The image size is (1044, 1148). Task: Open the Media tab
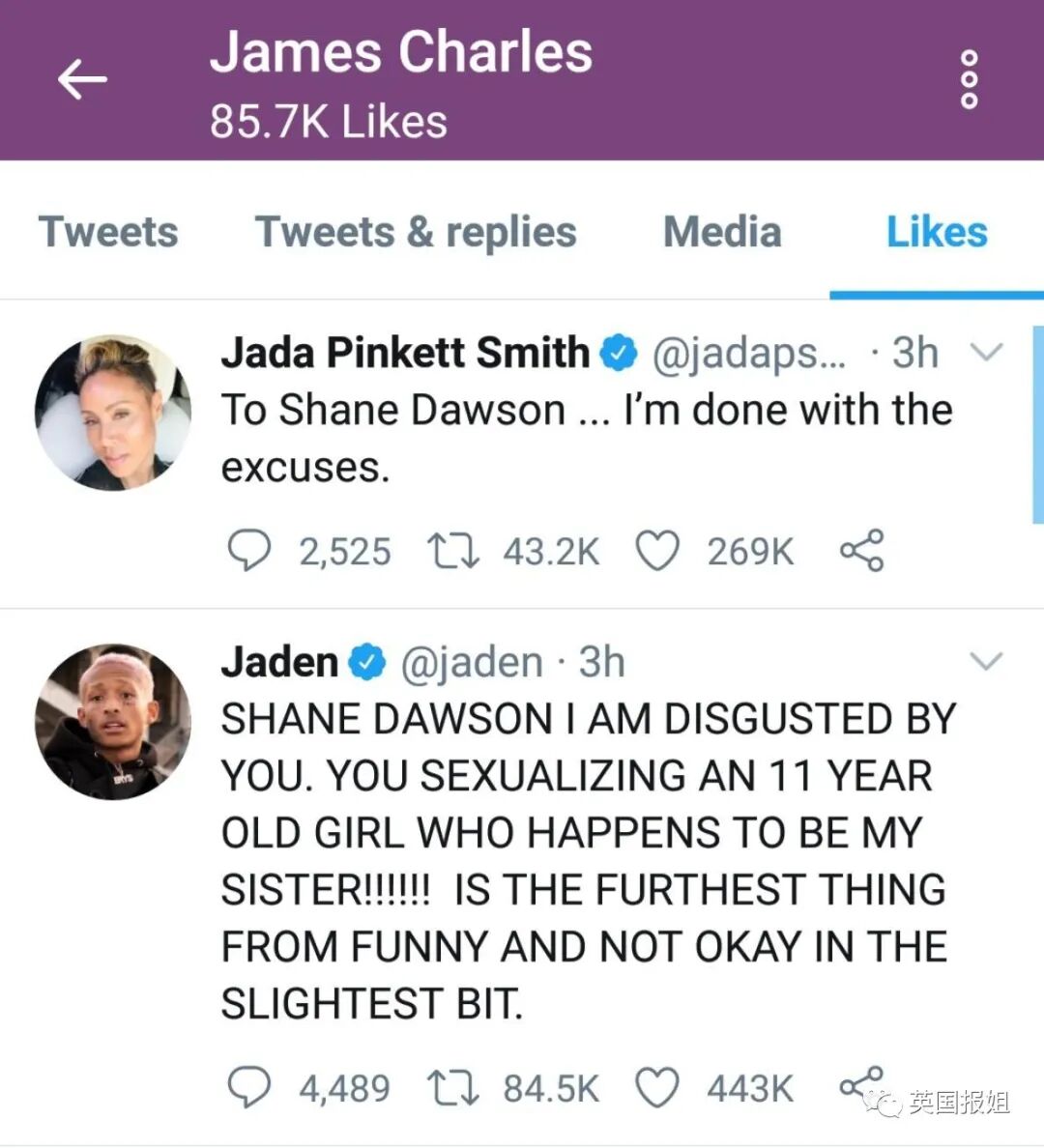tap(722, 232)
